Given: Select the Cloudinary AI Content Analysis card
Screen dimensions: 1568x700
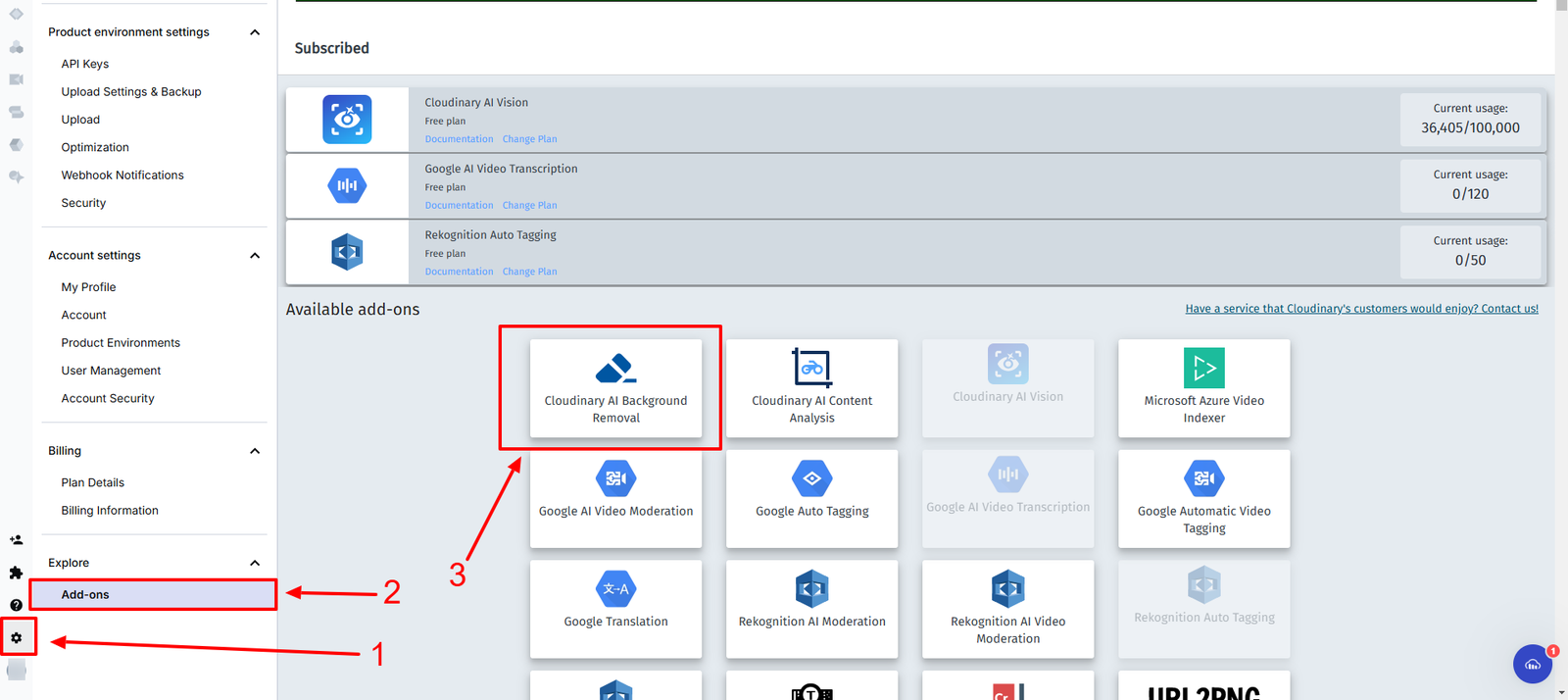Looking at the screenshot, I should 811,388.
